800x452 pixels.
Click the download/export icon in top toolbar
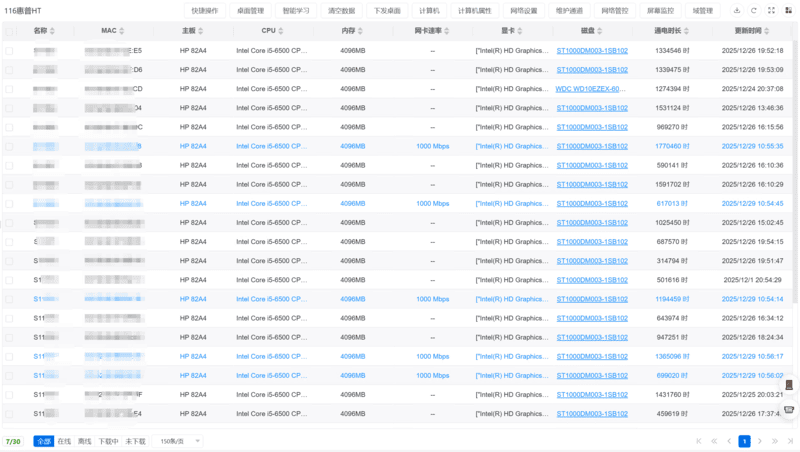tap(738, 10)
